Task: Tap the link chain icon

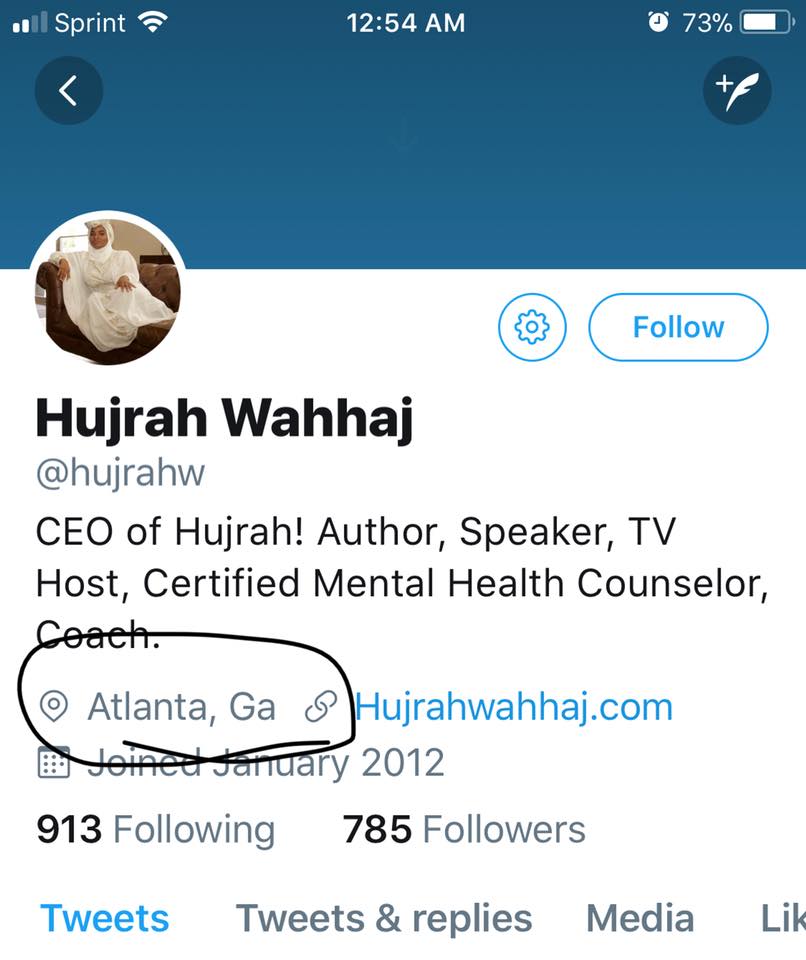Action: (x=321, y=707)
